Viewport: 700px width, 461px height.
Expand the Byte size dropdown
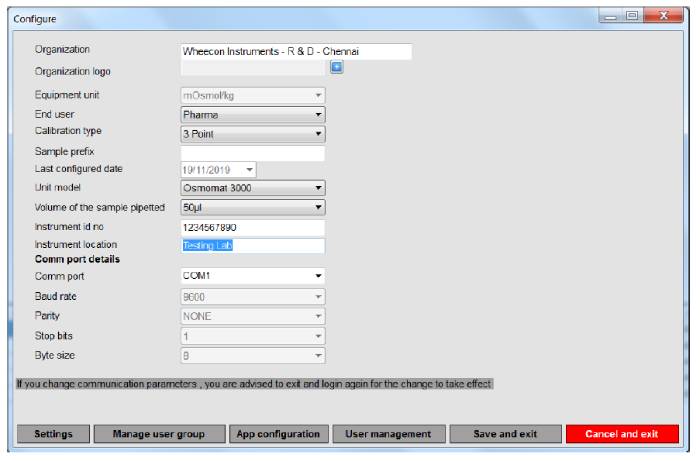tap(253, 356)
